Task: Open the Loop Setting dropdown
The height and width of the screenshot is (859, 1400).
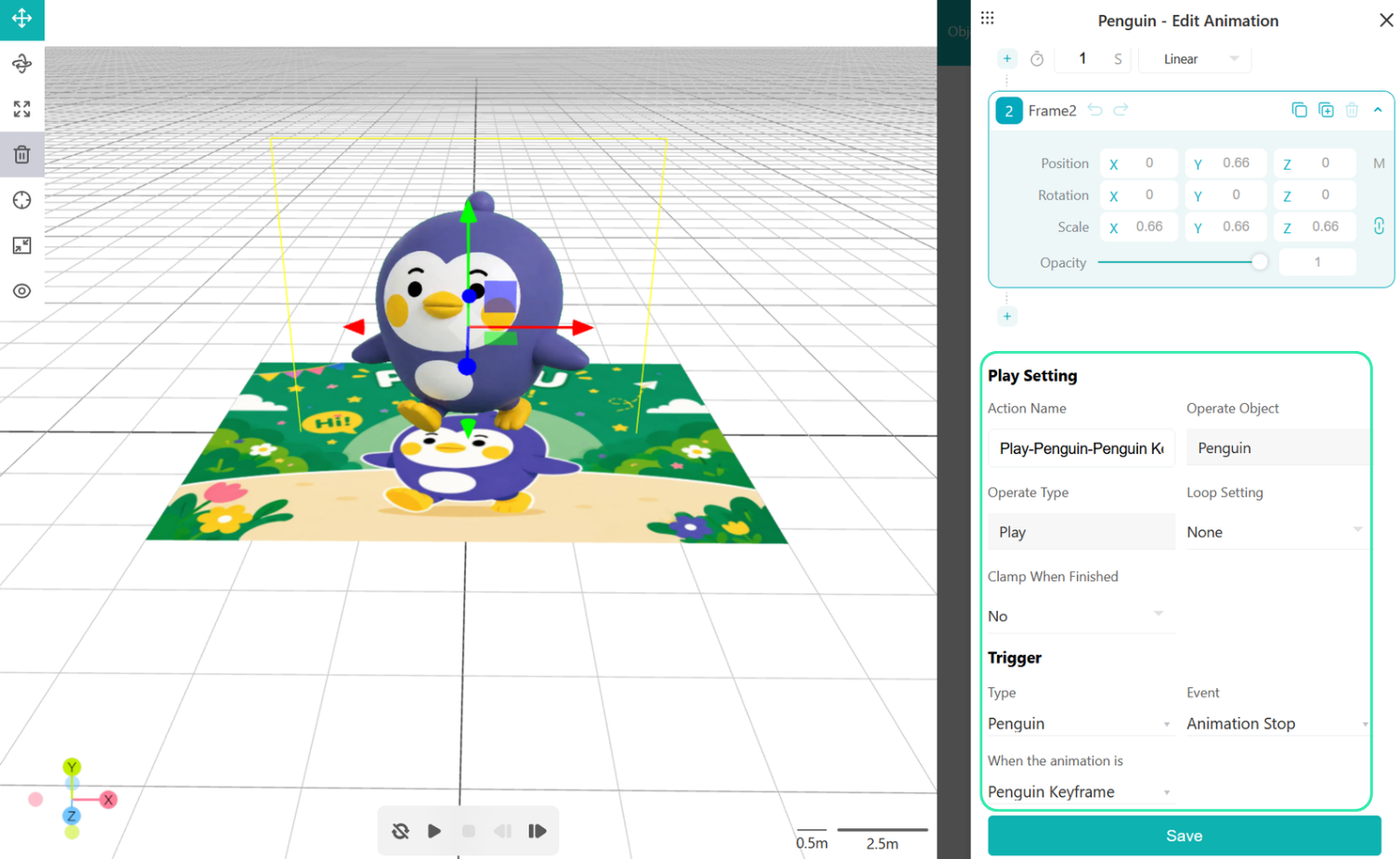Action: (1276, 532)
